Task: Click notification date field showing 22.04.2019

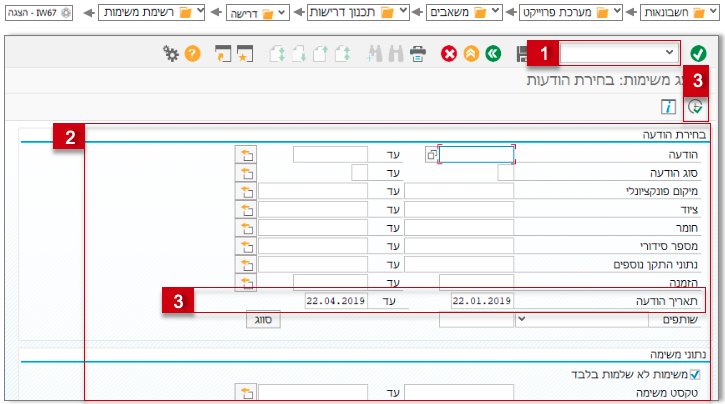Action: (x=336, y=301)
